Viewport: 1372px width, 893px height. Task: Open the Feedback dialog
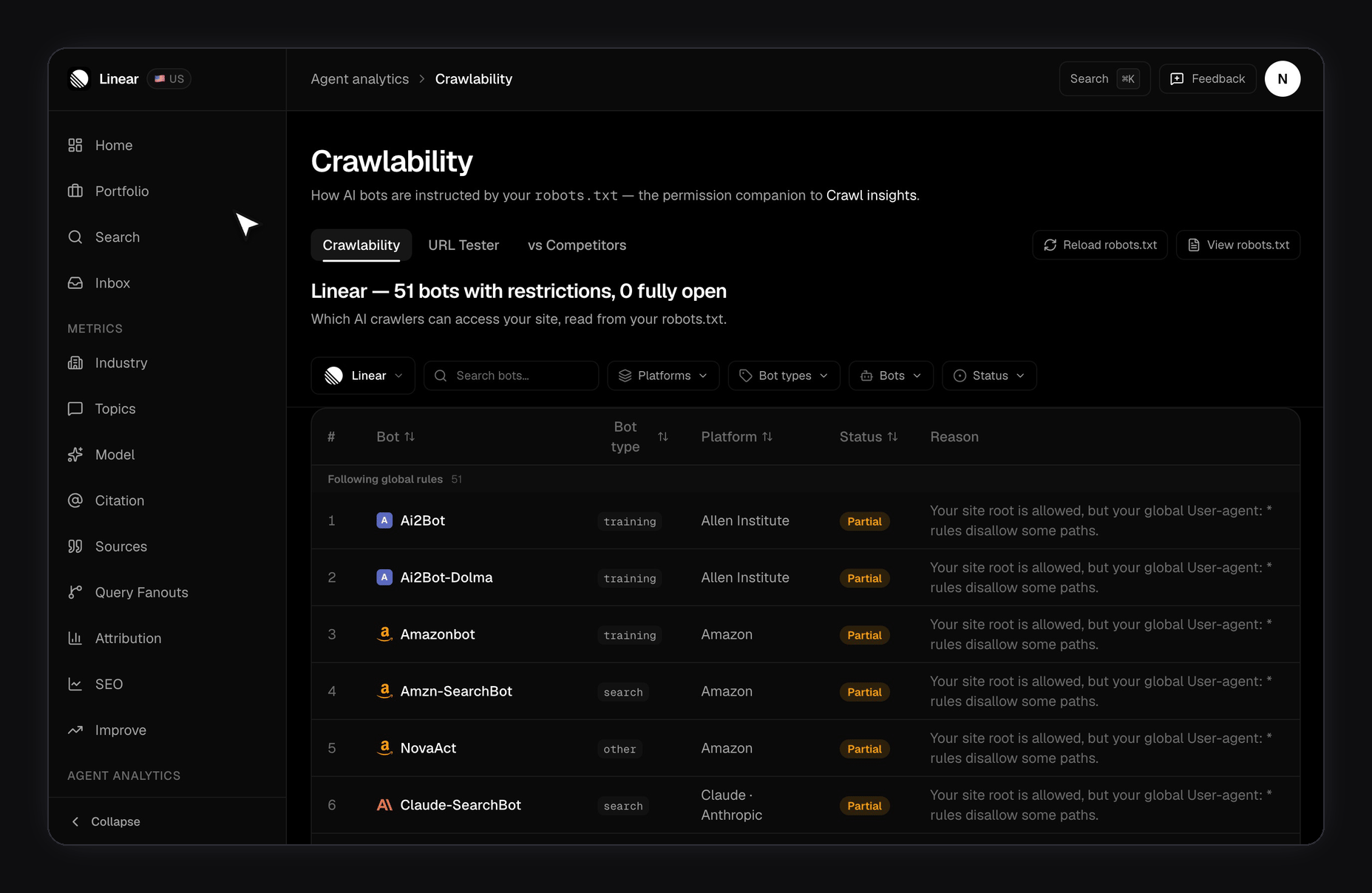pyautogui.click(x=1208, y=79)
